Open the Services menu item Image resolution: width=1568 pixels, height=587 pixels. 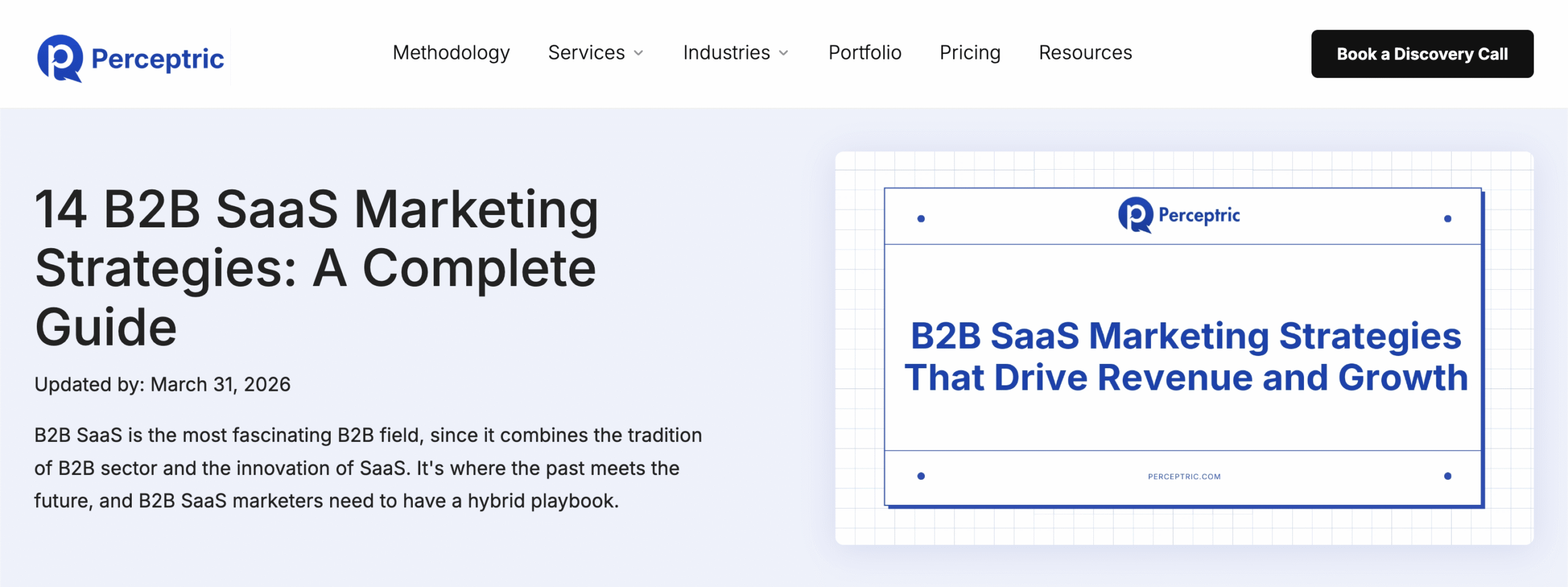coord(586,53)
